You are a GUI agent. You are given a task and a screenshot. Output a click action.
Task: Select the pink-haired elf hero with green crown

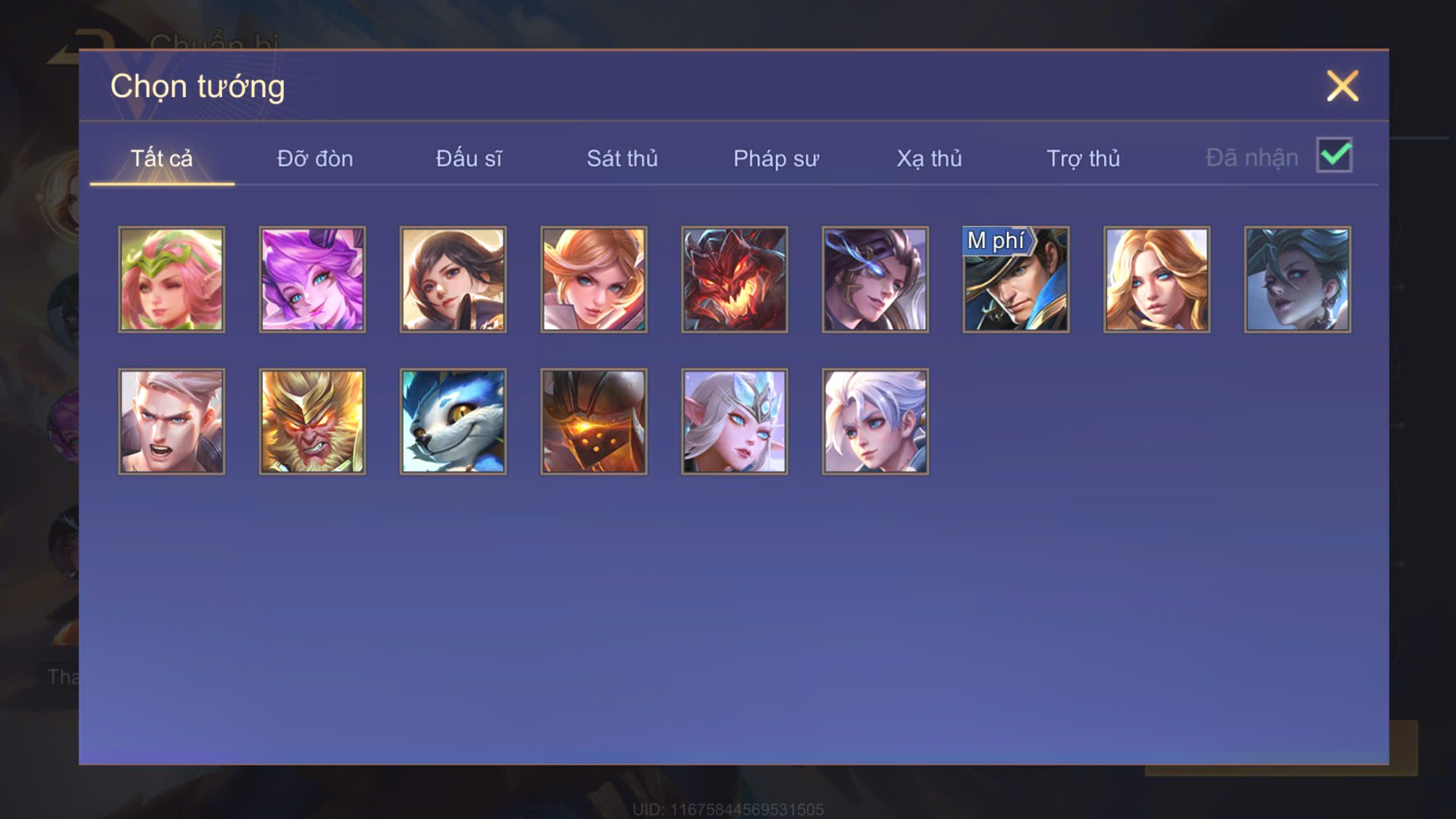pos(171,280)
